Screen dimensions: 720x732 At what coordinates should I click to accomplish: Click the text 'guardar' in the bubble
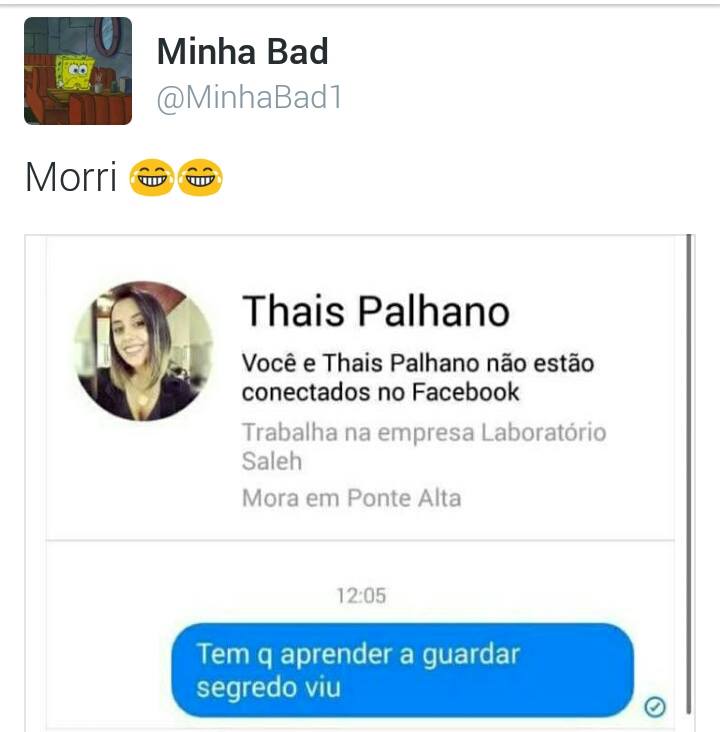click(x=471, y=655)
